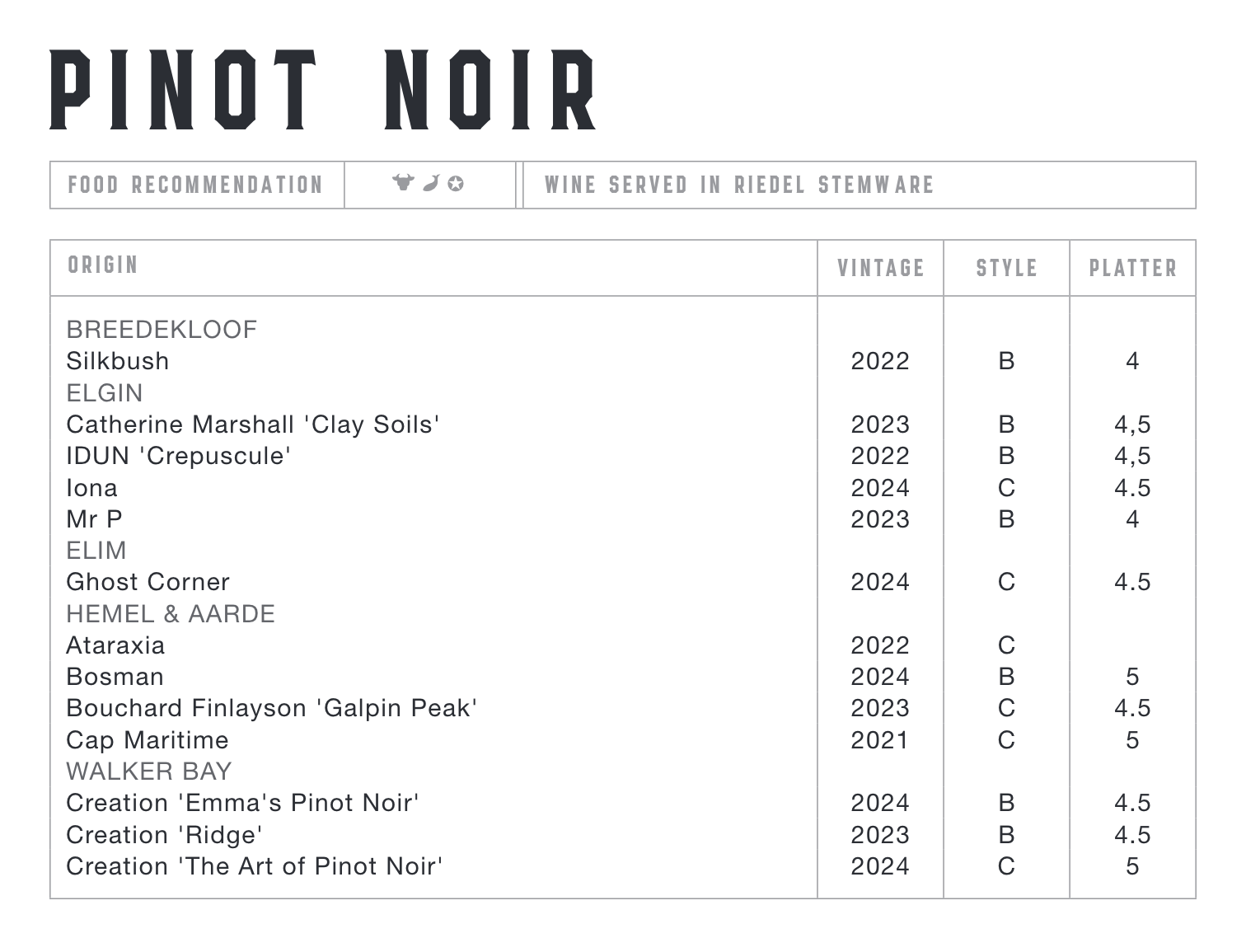The image size is (1246, 952).
Task: Click the Origin column header
Action: coord(103,265)
